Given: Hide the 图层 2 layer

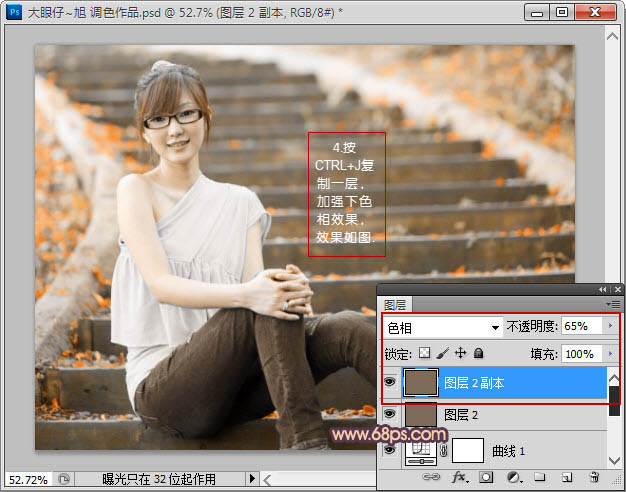Looking at the screenshot, I should click(388, 414).
